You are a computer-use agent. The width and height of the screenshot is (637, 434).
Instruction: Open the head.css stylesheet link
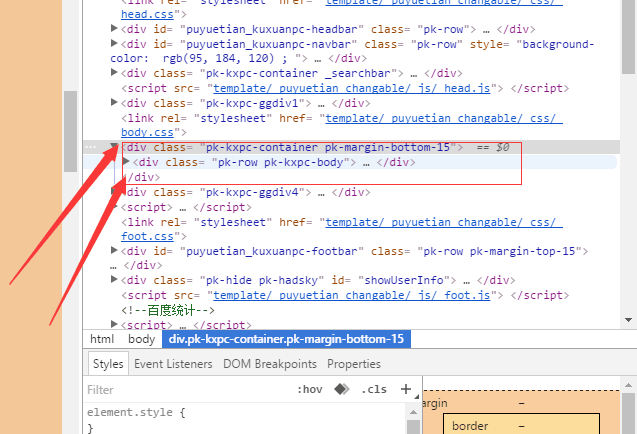pos(147,14)
